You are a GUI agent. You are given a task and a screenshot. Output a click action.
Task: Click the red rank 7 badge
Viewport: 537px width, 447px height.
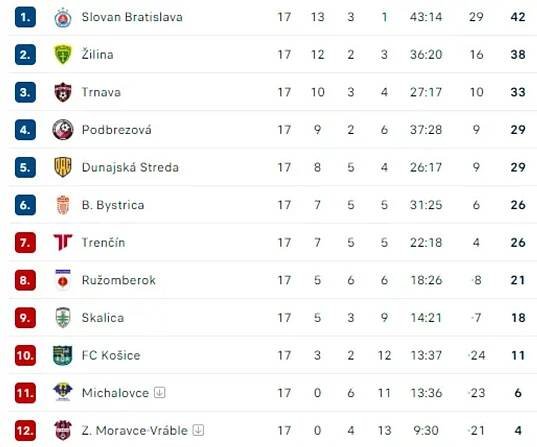(25, 243)
